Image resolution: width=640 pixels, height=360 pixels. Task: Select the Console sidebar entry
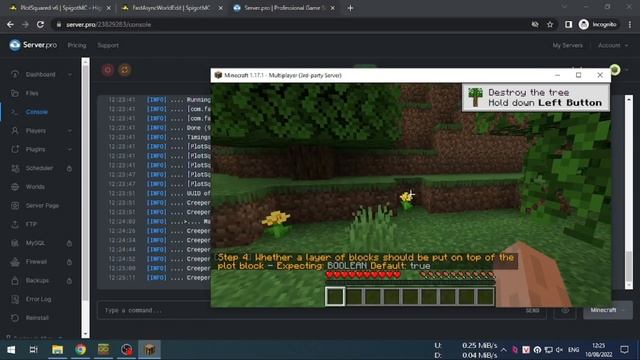pyautogui.click(x=36, y=112)
